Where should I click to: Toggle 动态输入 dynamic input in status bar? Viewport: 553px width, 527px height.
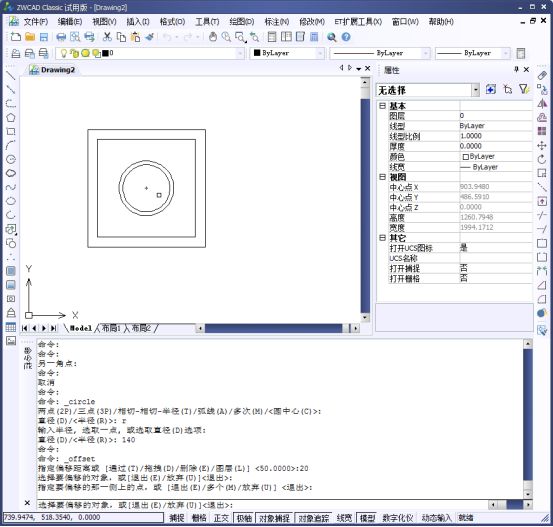(437, 518)
